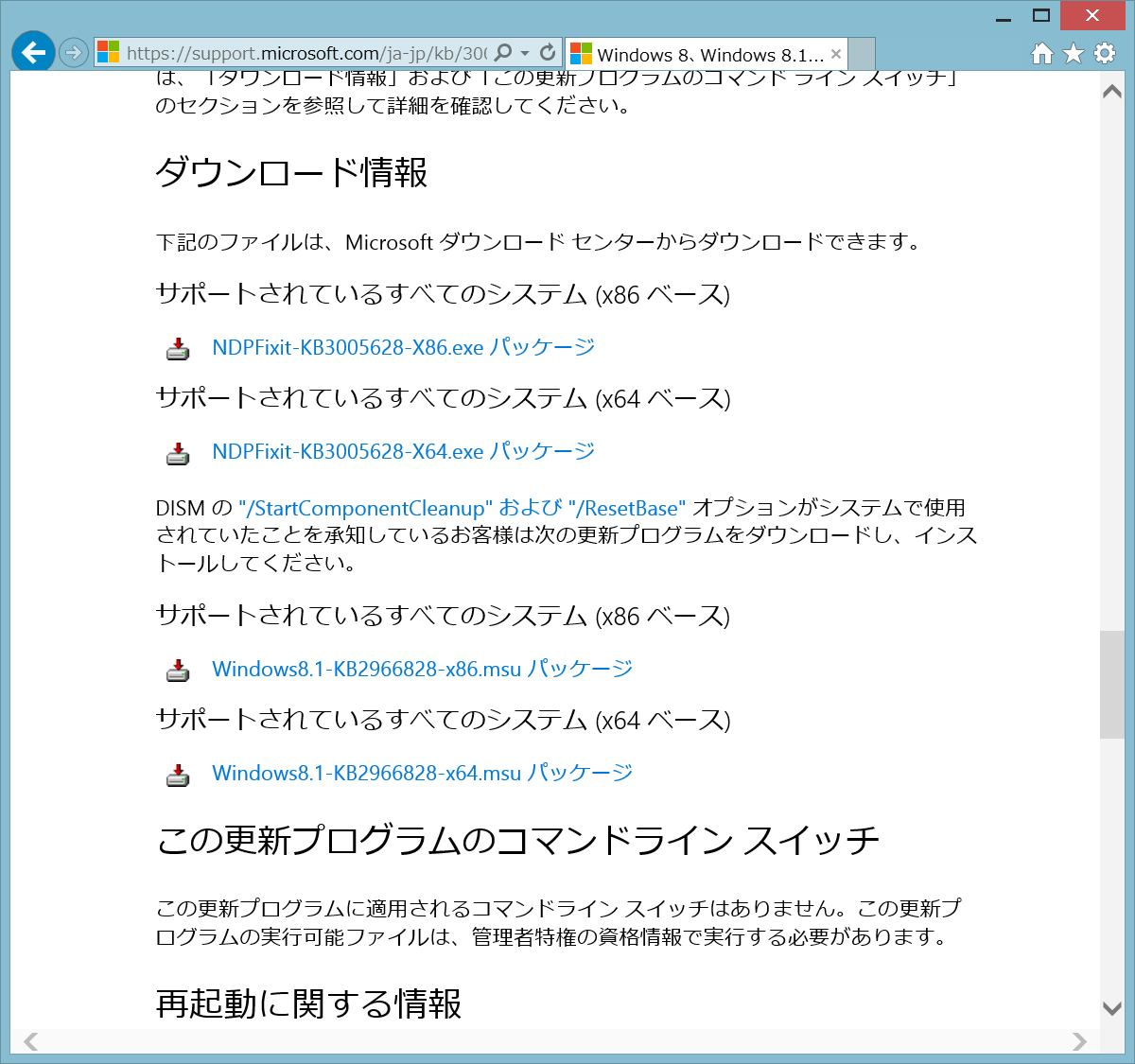1135x1064 pixels.
Task: Click the Forward navigation arrow
Action: (x=74, y=53)
